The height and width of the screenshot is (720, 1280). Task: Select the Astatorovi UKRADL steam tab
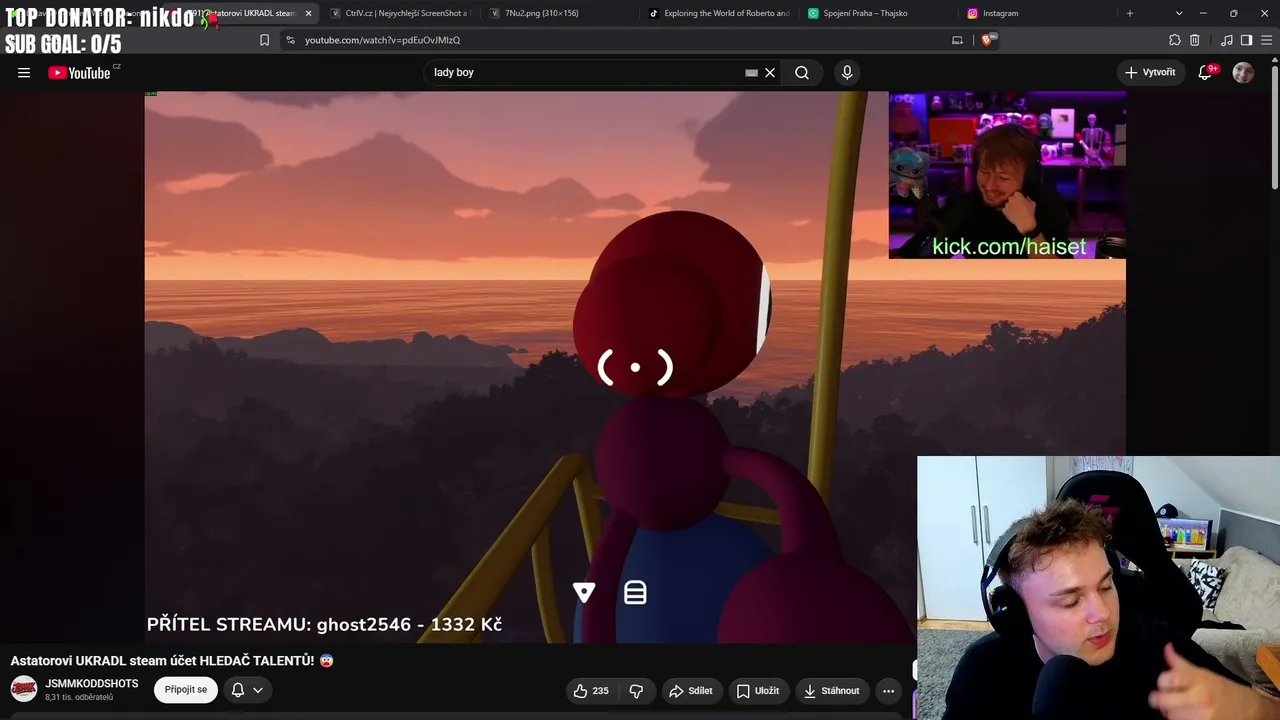pos(240,13)
